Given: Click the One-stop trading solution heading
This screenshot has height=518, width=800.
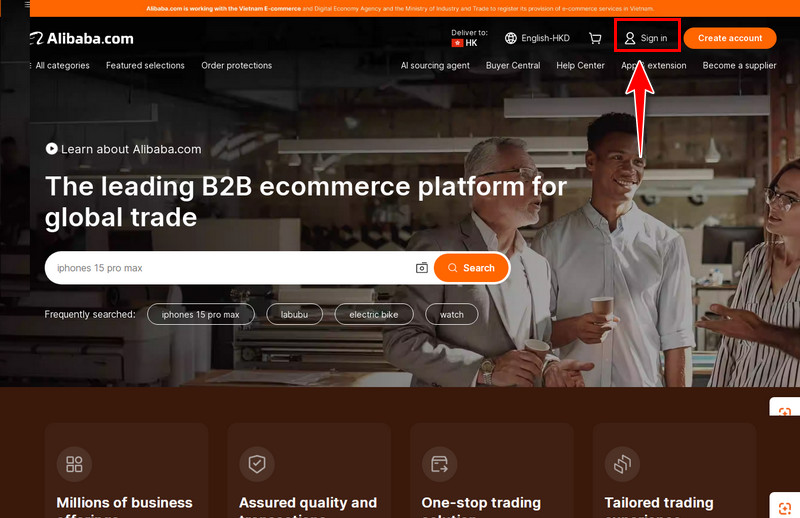Looking at the screenshot, I should coord(481,506).
